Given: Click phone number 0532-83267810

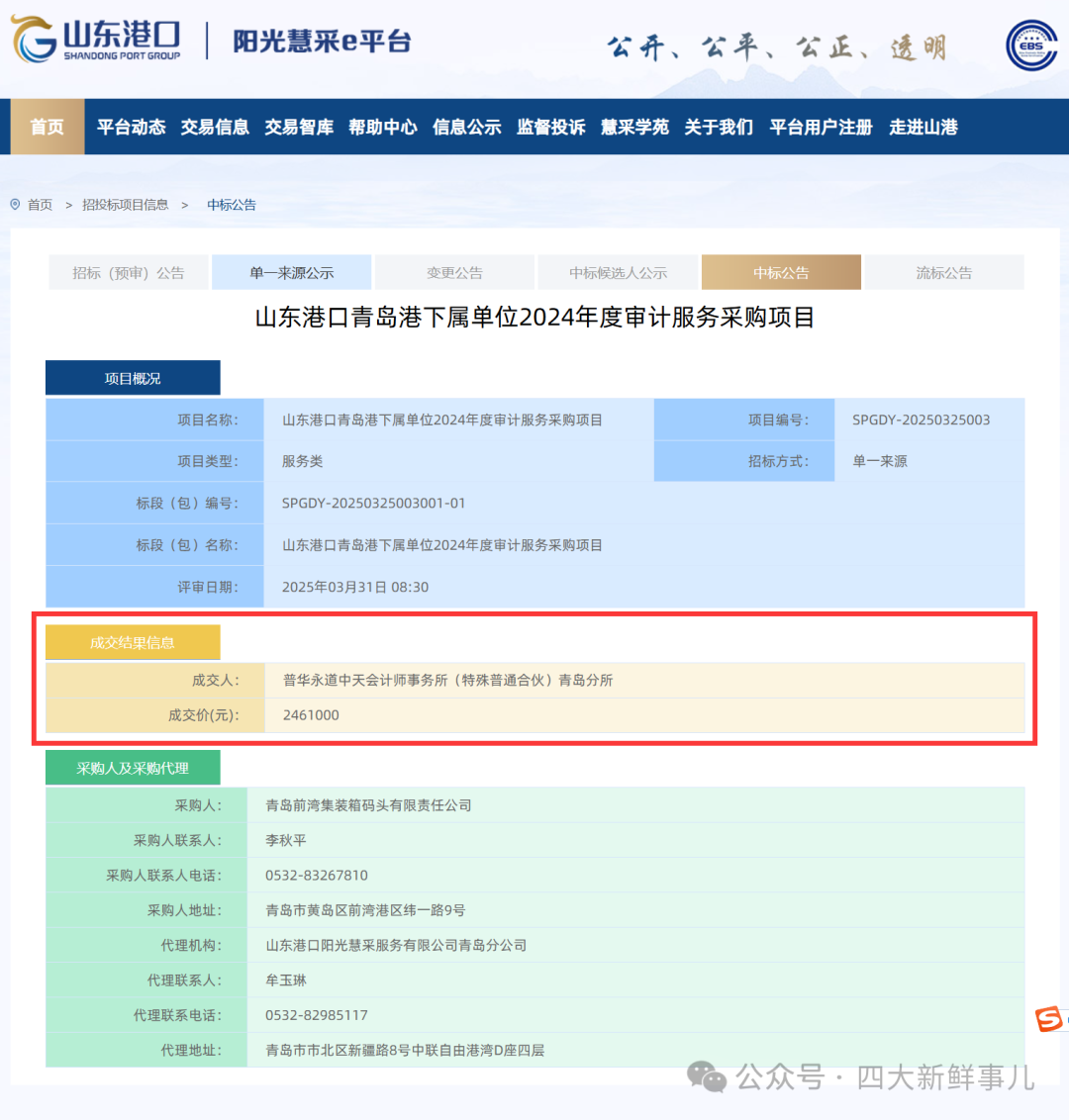Looking at the screenshot, I should 317,875.
